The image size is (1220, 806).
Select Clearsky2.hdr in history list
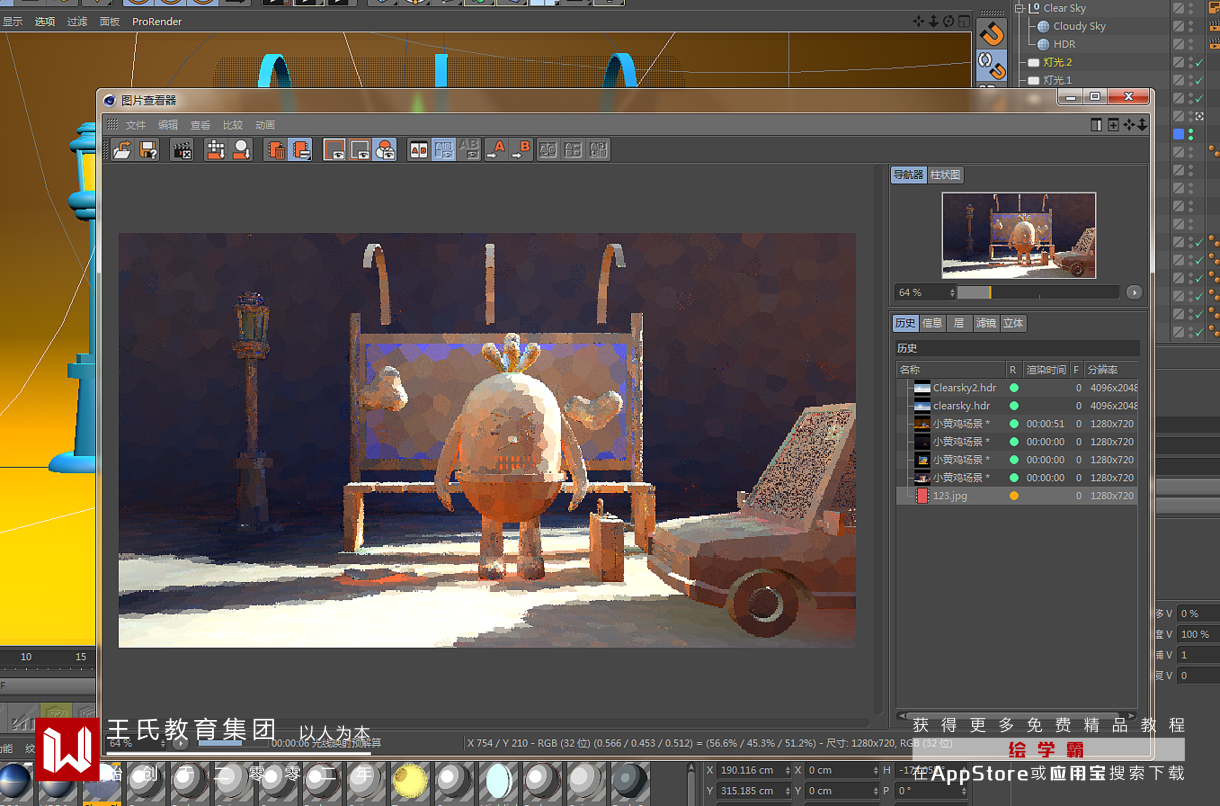pos(1017,388)
